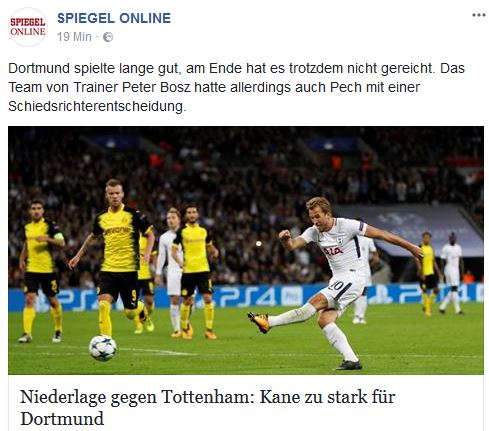The height and width of the screenshot is (431, 489).
Task: Open the post via '19 Min' timestamp
Action: pyautogui.click(x=74, y=37)
